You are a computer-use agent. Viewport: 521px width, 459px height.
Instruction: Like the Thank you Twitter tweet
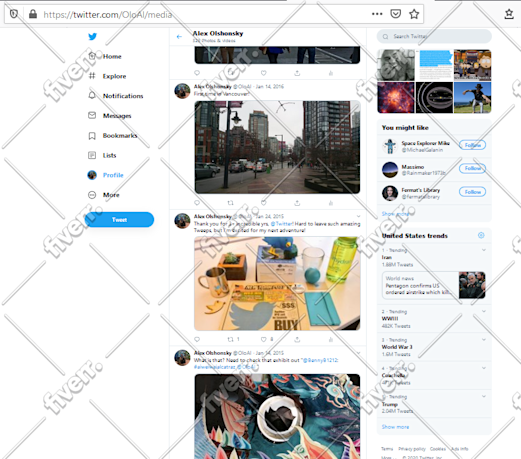tap(264, 339)
